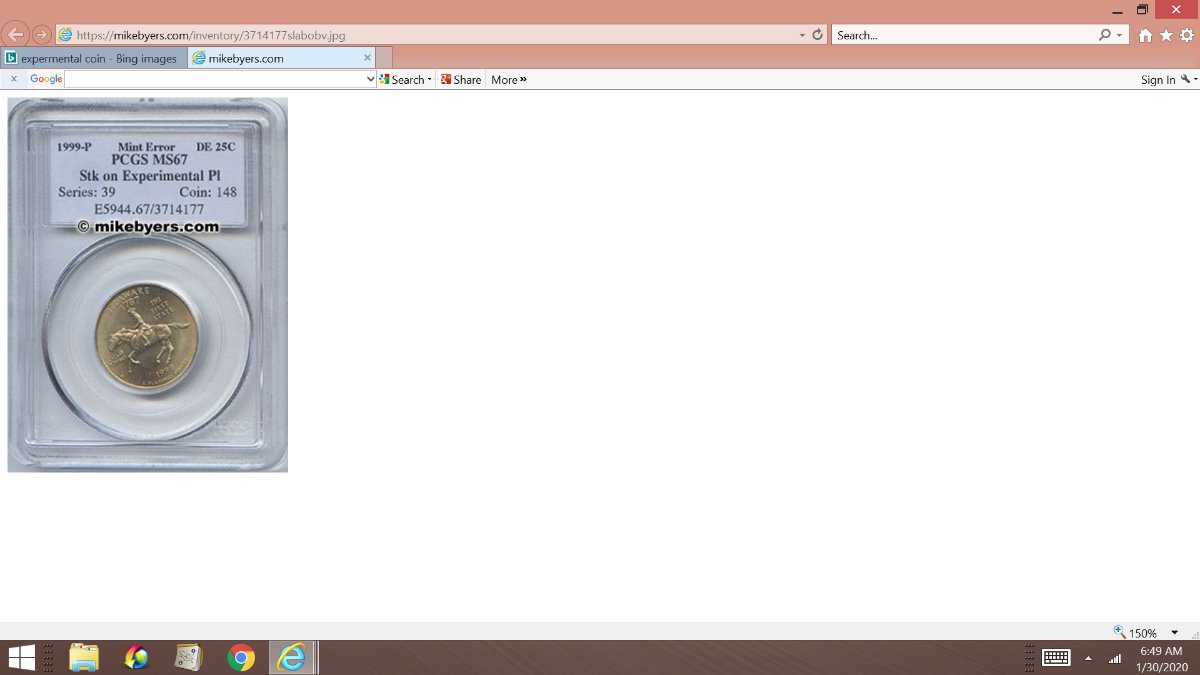This screenshot has height=675, width=1200.
Task: Click the network signal icon in the tray
Action: tap(1115, 658)
